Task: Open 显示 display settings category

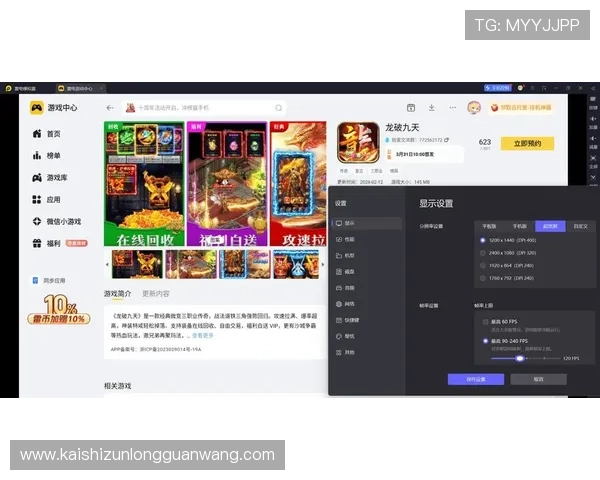Action: [367, 223]
